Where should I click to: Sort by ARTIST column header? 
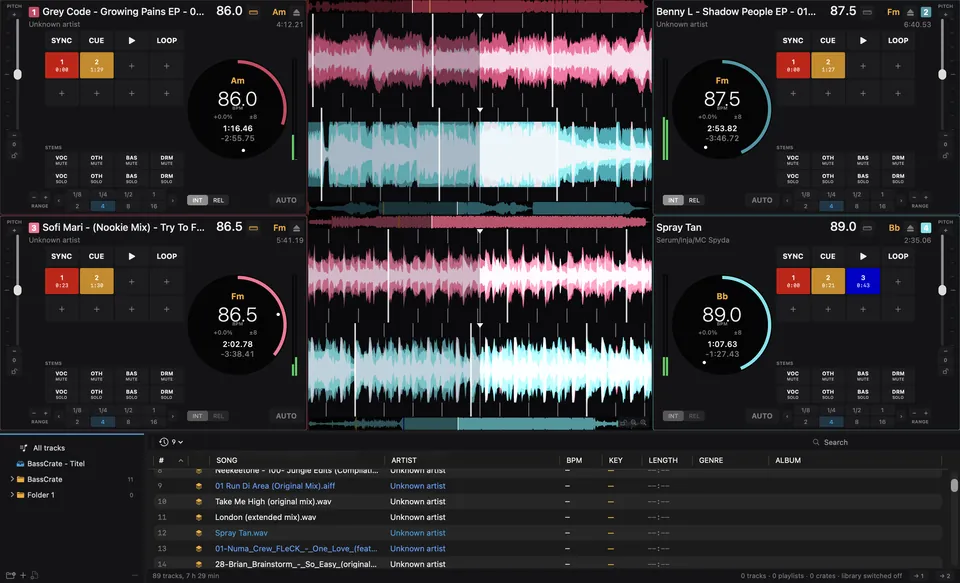point(403,461)
